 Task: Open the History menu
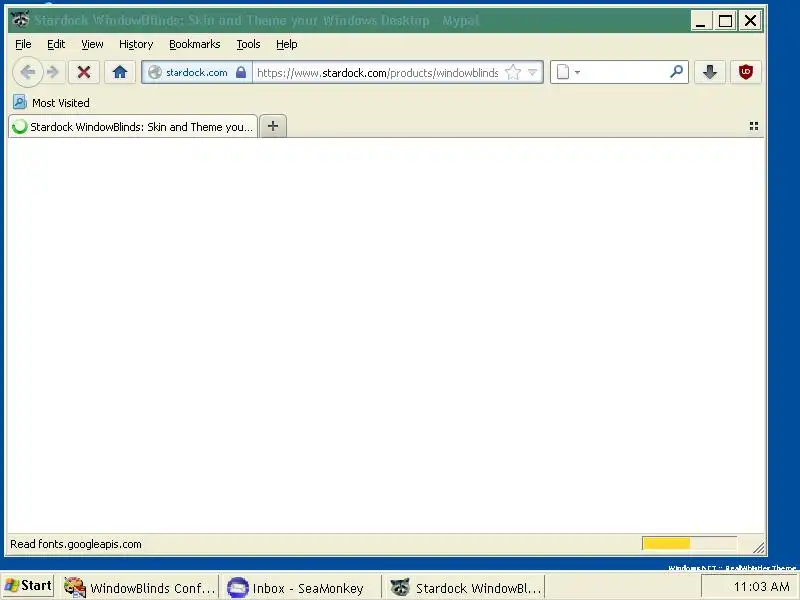tap(136, 44)
